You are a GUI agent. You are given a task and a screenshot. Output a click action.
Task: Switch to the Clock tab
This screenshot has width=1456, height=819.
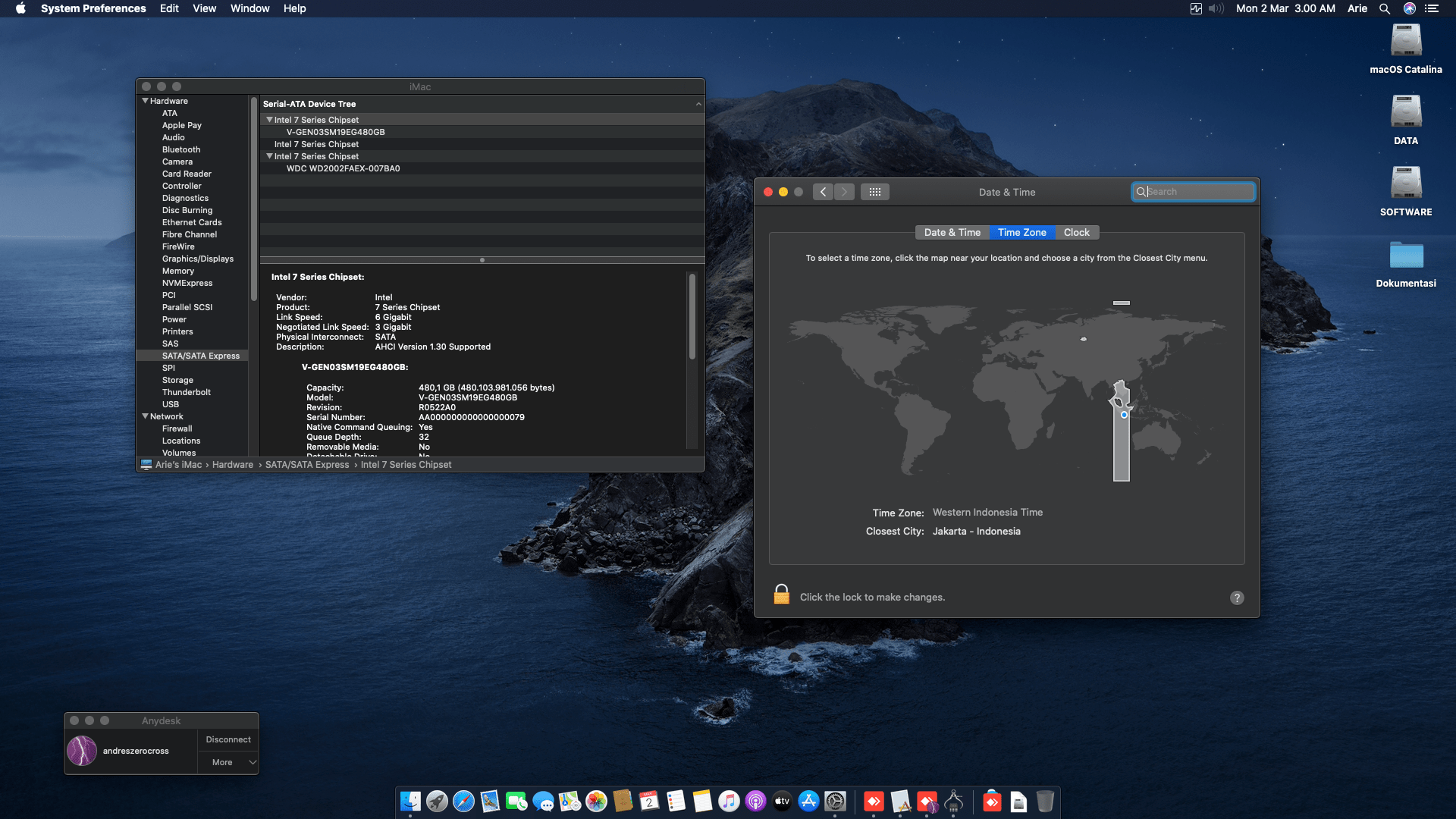[1076, 232]
